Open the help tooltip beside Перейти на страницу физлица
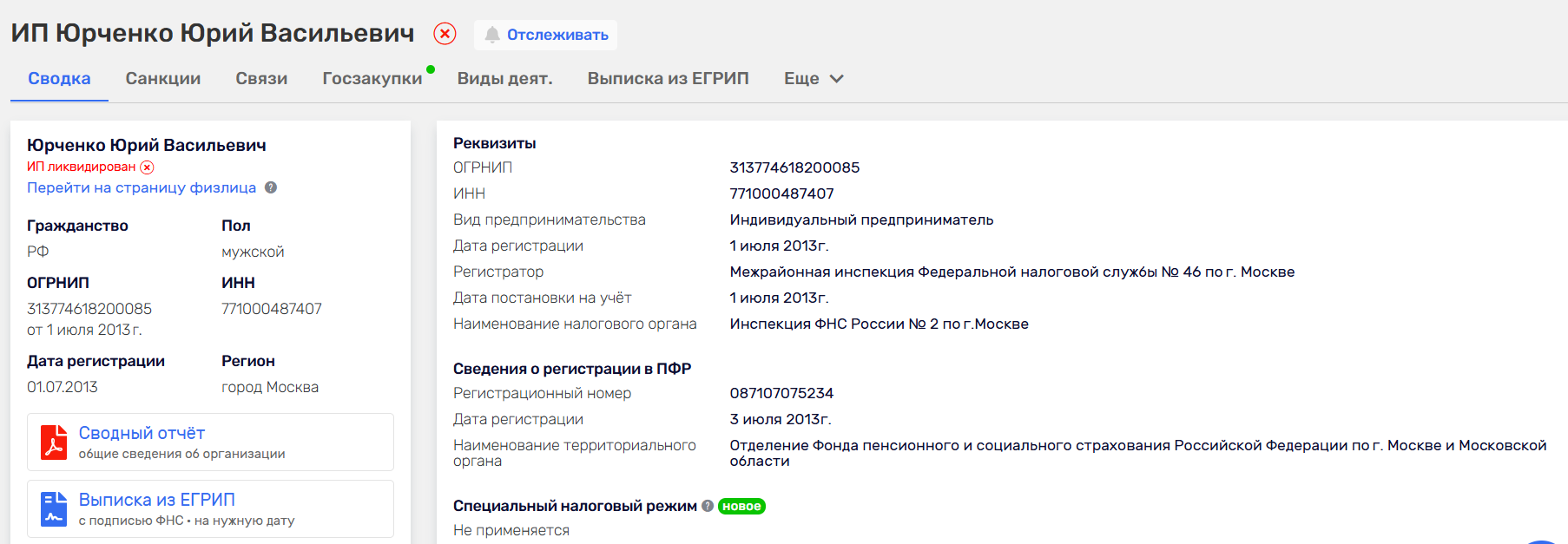Screen dimensions: 1568x544 click(271, 187)
